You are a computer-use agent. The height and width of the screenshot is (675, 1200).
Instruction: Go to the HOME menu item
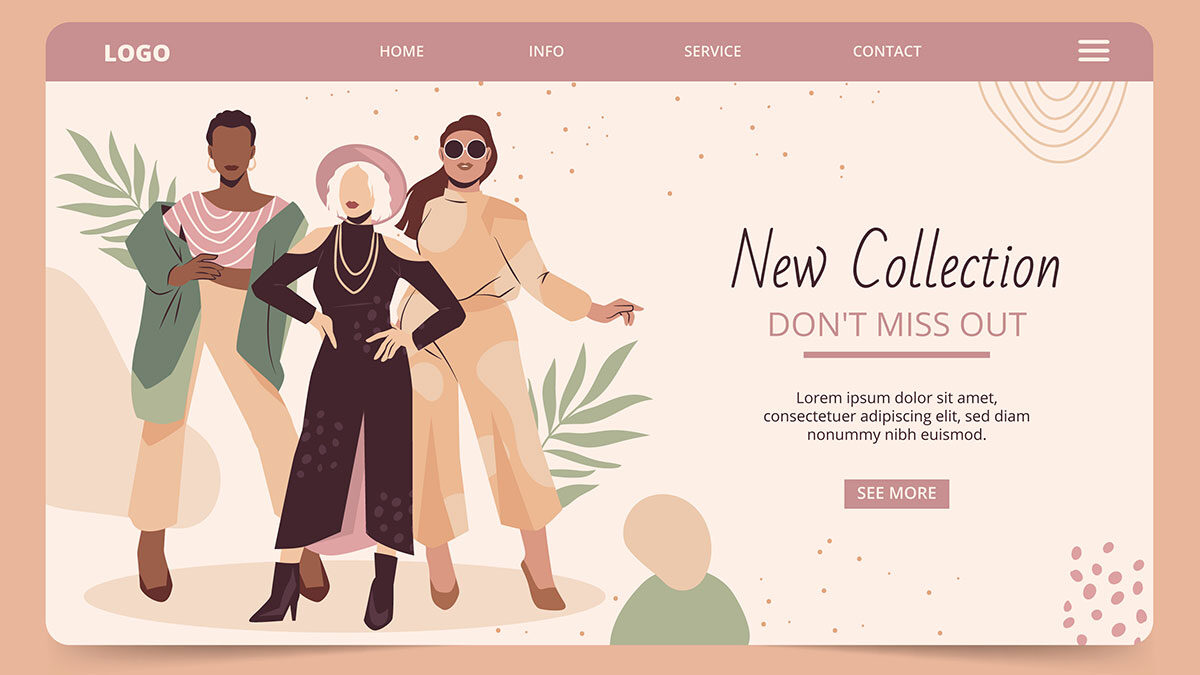pos(402,51)
